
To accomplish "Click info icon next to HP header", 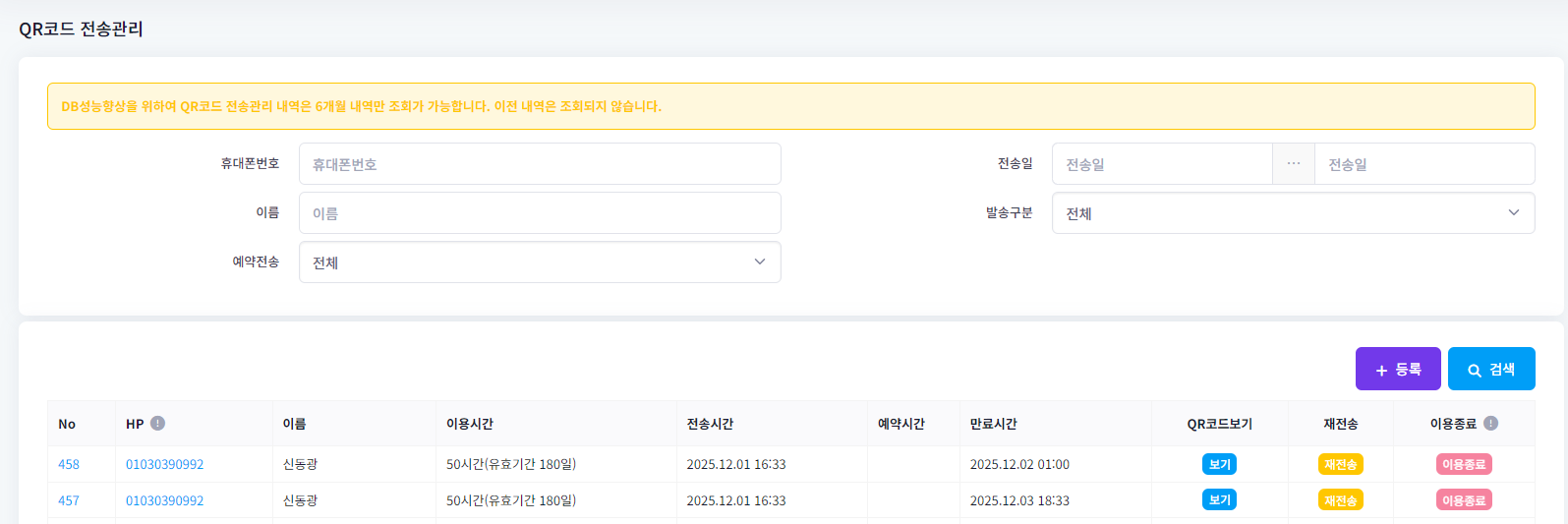I will click(x=157, y=424).
